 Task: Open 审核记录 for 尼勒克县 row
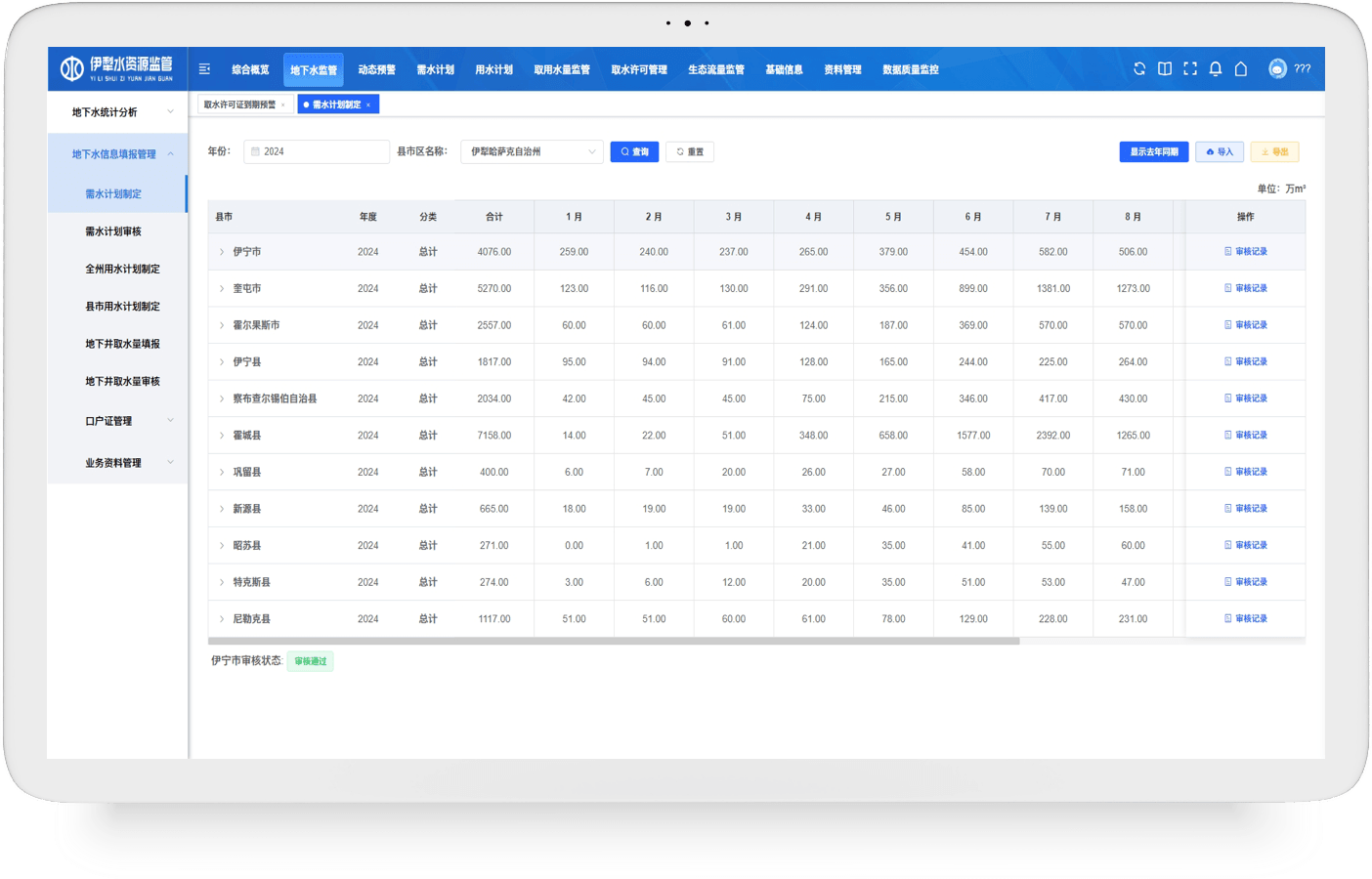pos(1246,618)
